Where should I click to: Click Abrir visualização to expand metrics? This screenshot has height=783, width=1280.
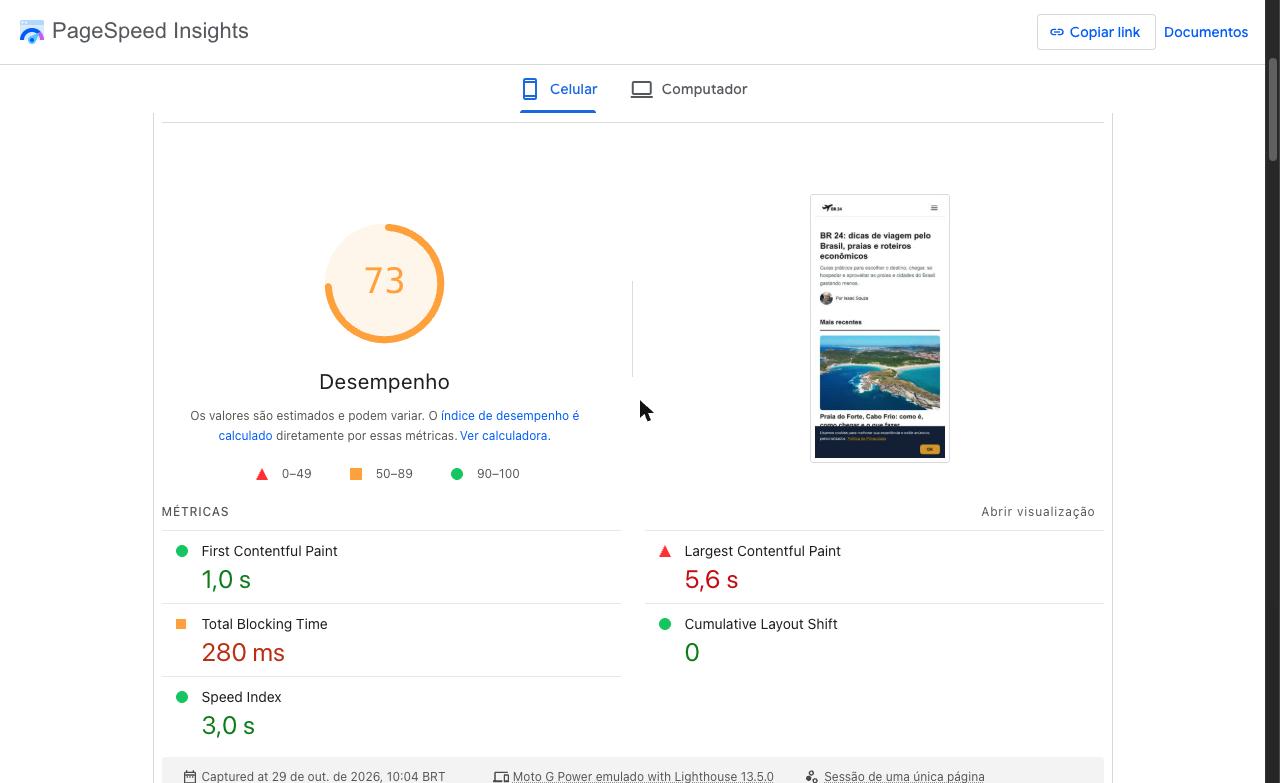(1038, 511)
